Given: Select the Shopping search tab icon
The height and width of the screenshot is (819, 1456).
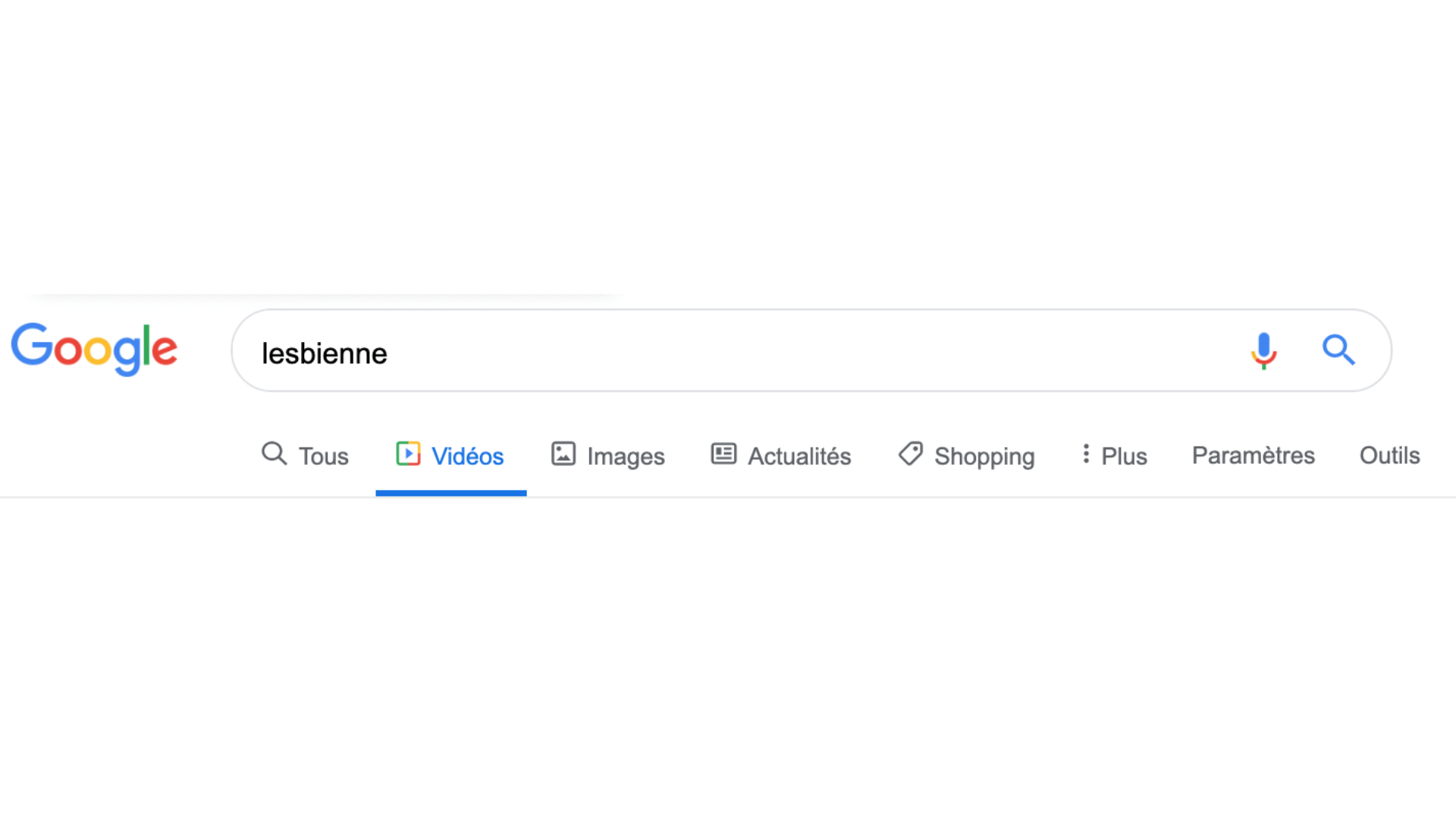Looking at the screenshot, I should pyautogui.click(x=910, y=454).
